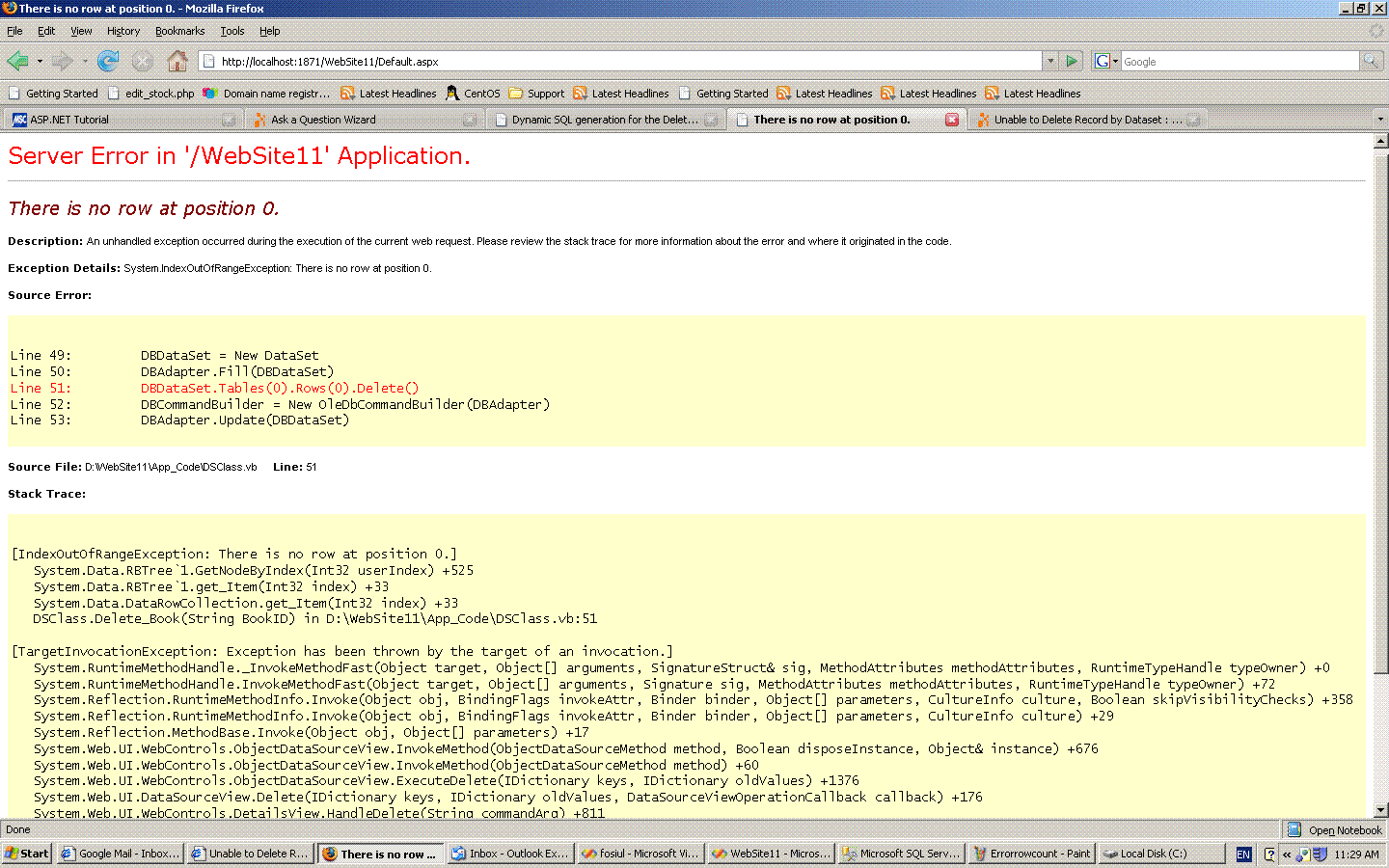Open first Getting Started bookmark
Screen dimensions: 1389x868
click(53, 94)
